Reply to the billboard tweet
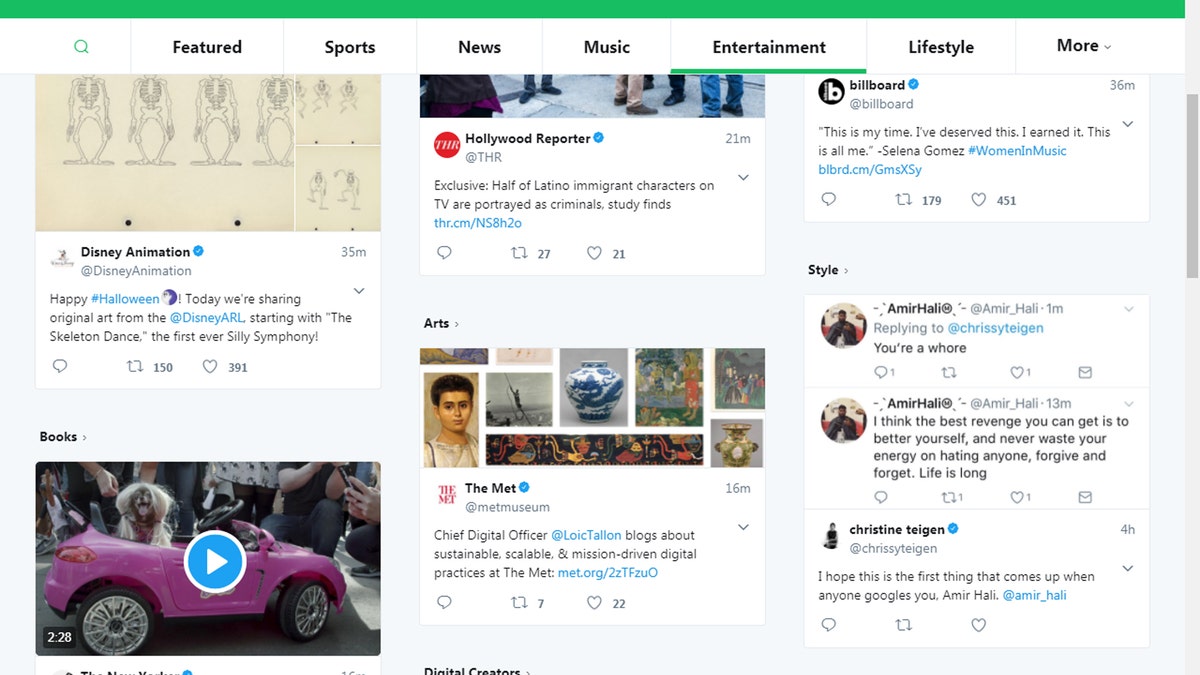Viewport: 1200px width, 675px height. [828, 199]
